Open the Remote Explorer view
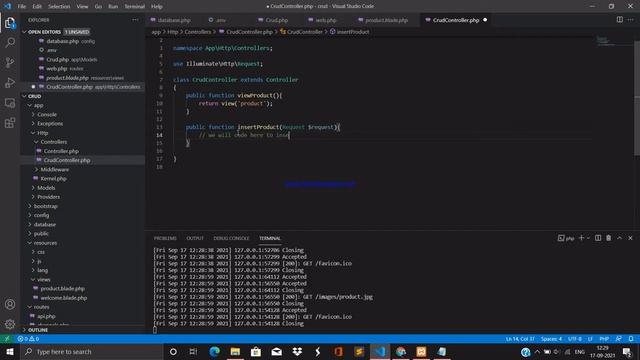Image resolution: width=640 pixels, height=360 pixels. [x=10, y=102]
